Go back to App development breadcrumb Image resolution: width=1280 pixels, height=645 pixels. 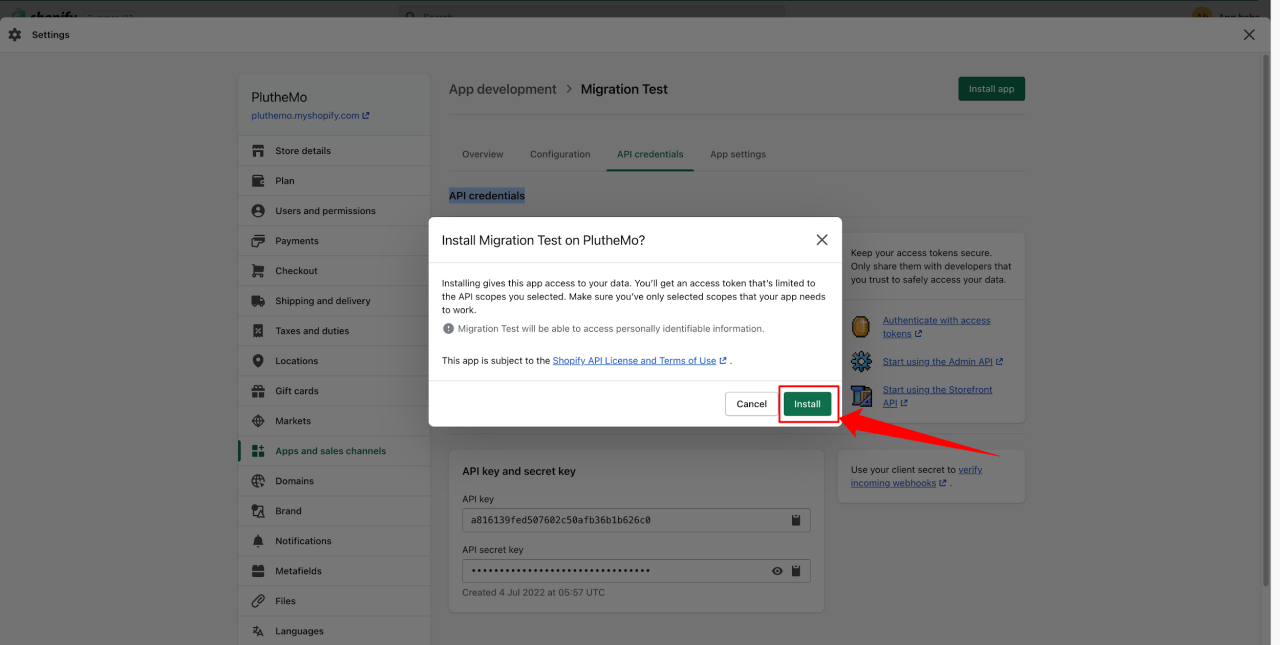click(503, 89)
